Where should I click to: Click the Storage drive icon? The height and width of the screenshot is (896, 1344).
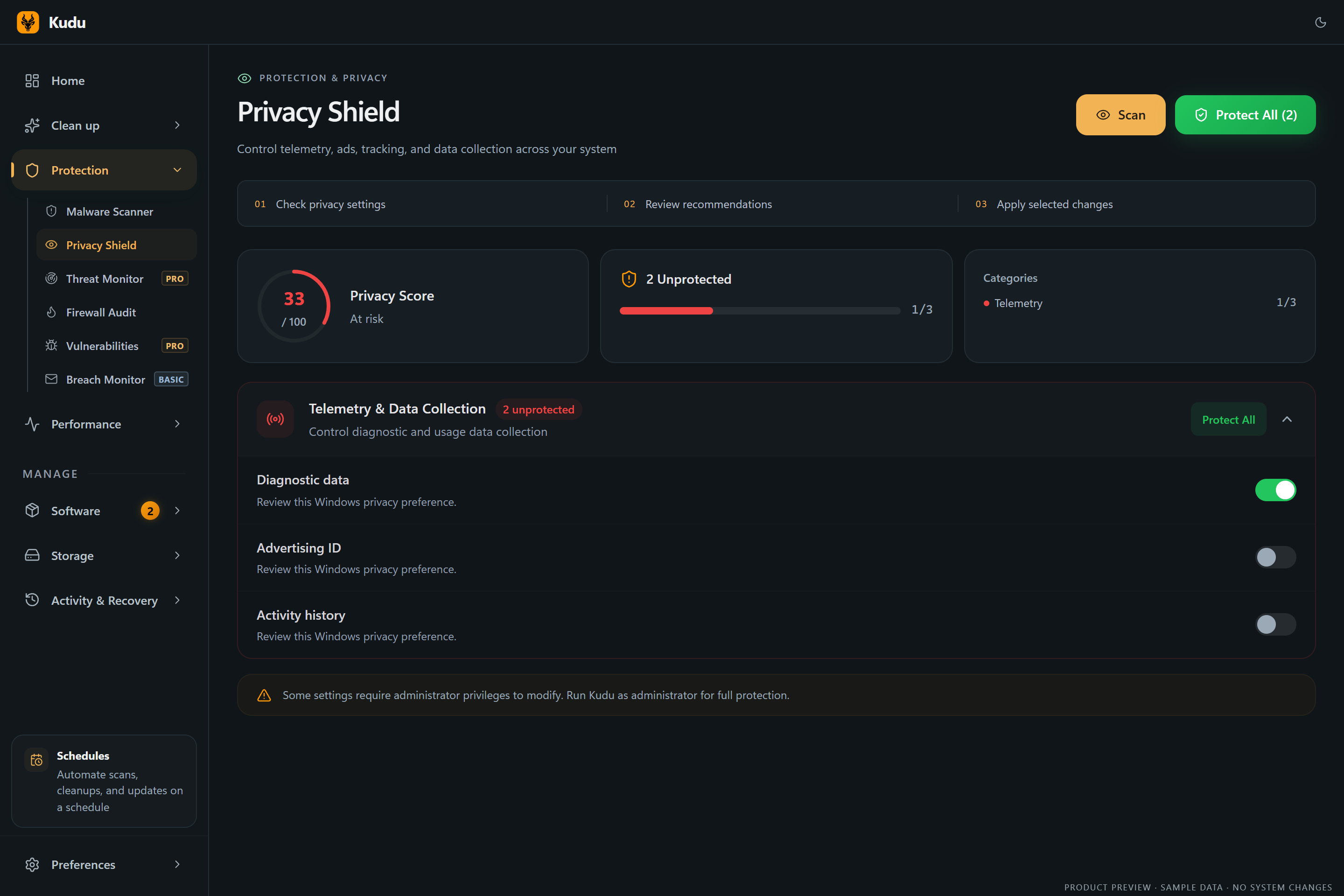pyautogui.click(x=32, y=555)
